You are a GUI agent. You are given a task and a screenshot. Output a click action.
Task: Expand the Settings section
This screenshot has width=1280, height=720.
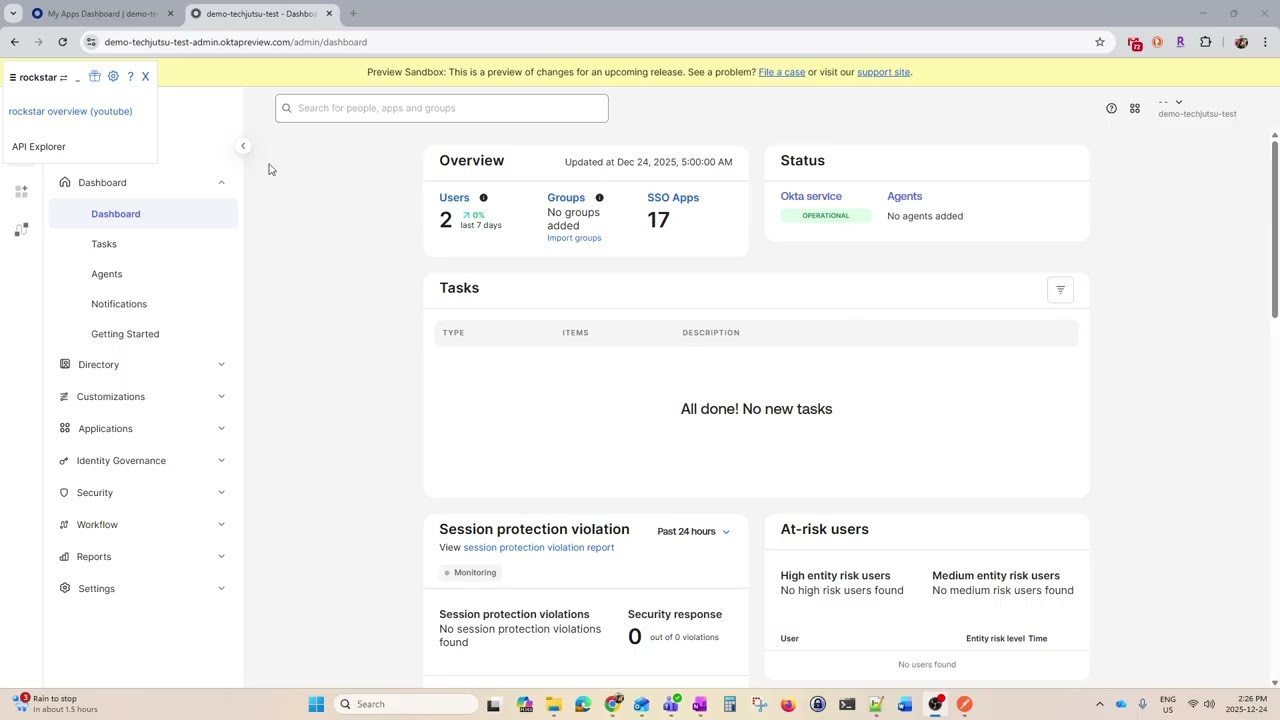[x=142, y=588]
